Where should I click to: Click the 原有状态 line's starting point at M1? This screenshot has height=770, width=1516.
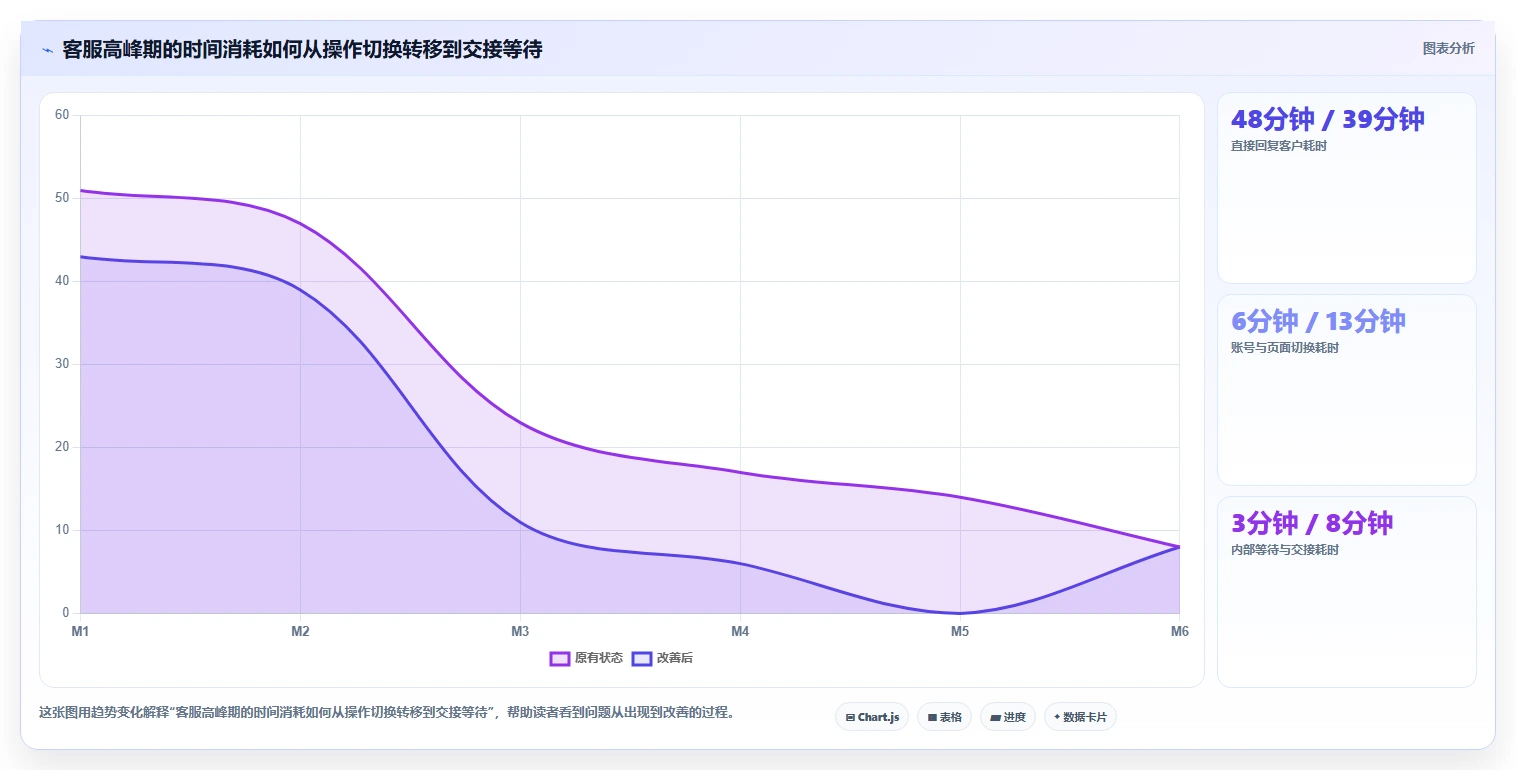[x=80, y=190]
